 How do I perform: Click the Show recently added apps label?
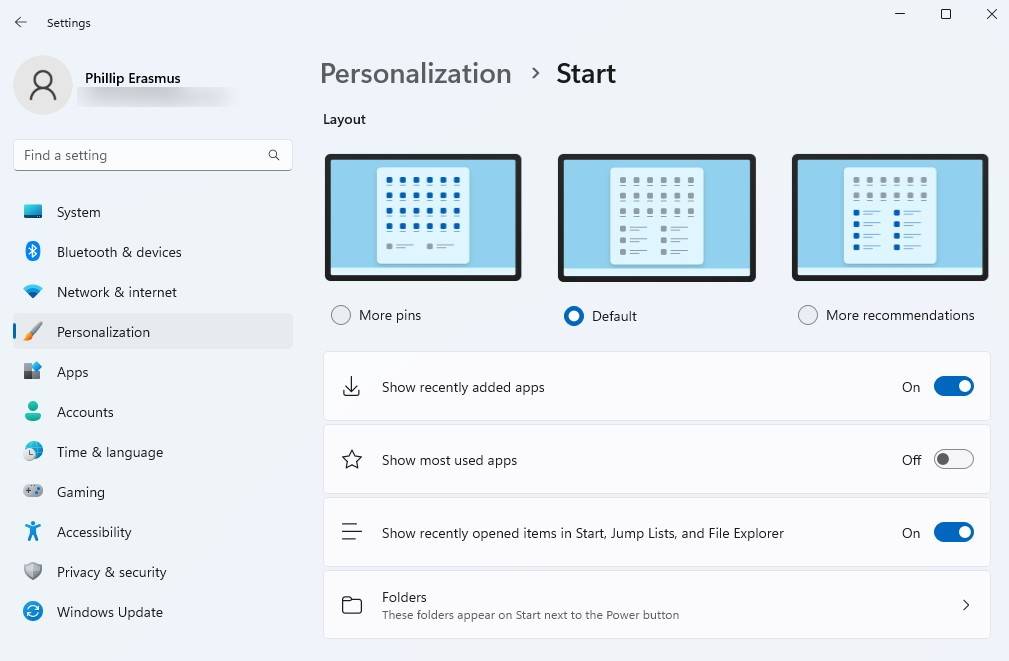pos(463,387)
